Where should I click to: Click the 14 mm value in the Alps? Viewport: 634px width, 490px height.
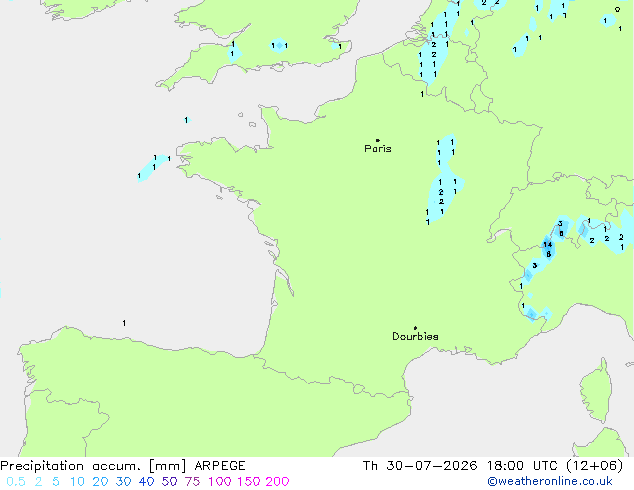[x=547, y=245]
